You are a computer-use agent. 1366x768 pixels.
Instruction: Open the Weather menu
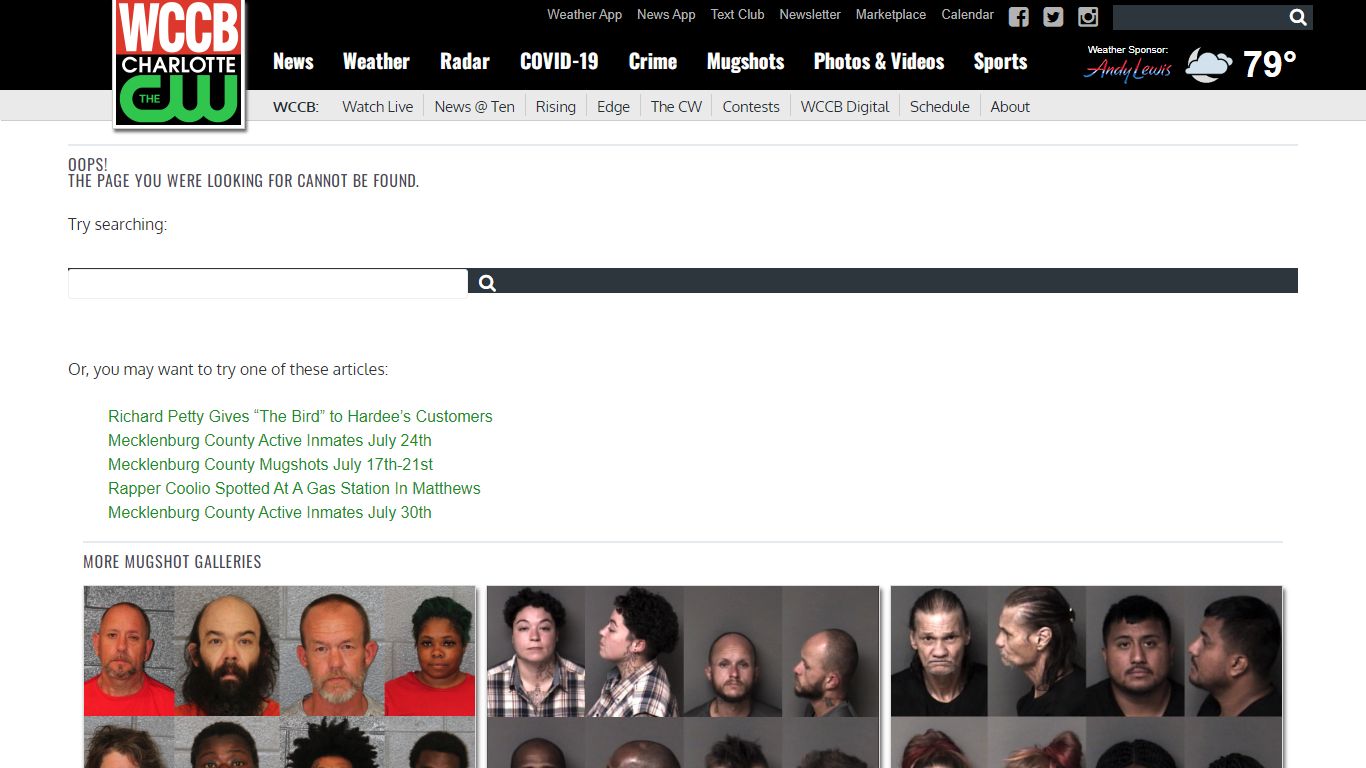tap(376, 61)
